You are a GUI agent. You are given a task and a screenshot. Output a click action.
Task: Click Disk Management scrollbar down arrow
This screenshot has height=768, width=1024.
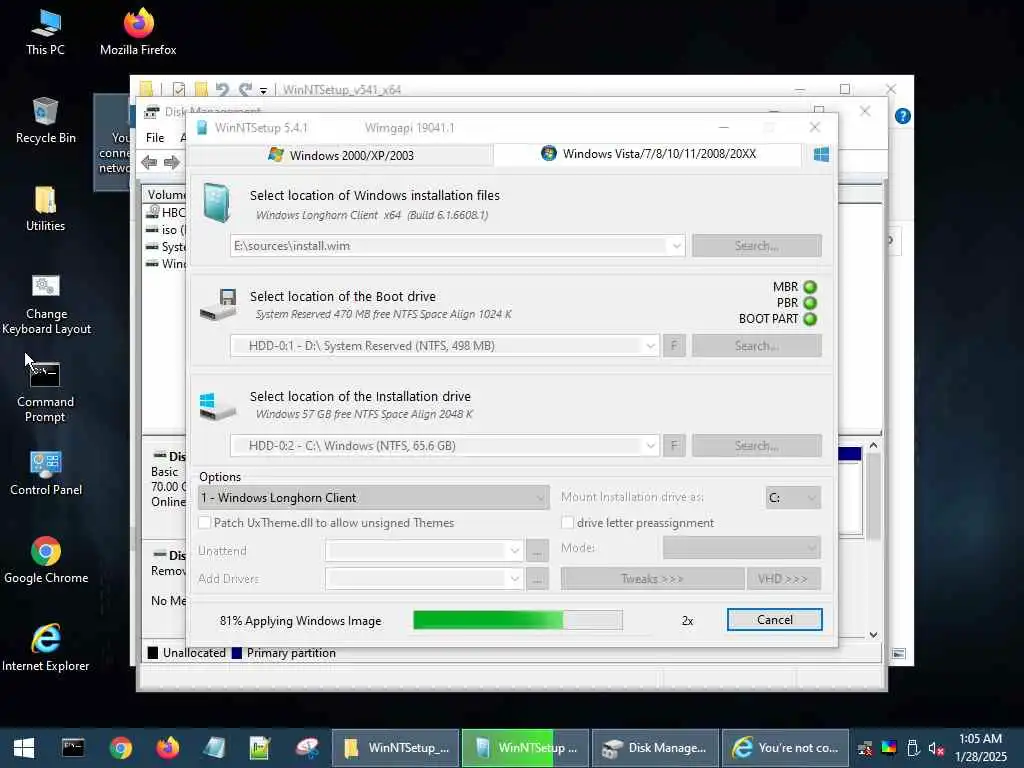click(873, 635)
